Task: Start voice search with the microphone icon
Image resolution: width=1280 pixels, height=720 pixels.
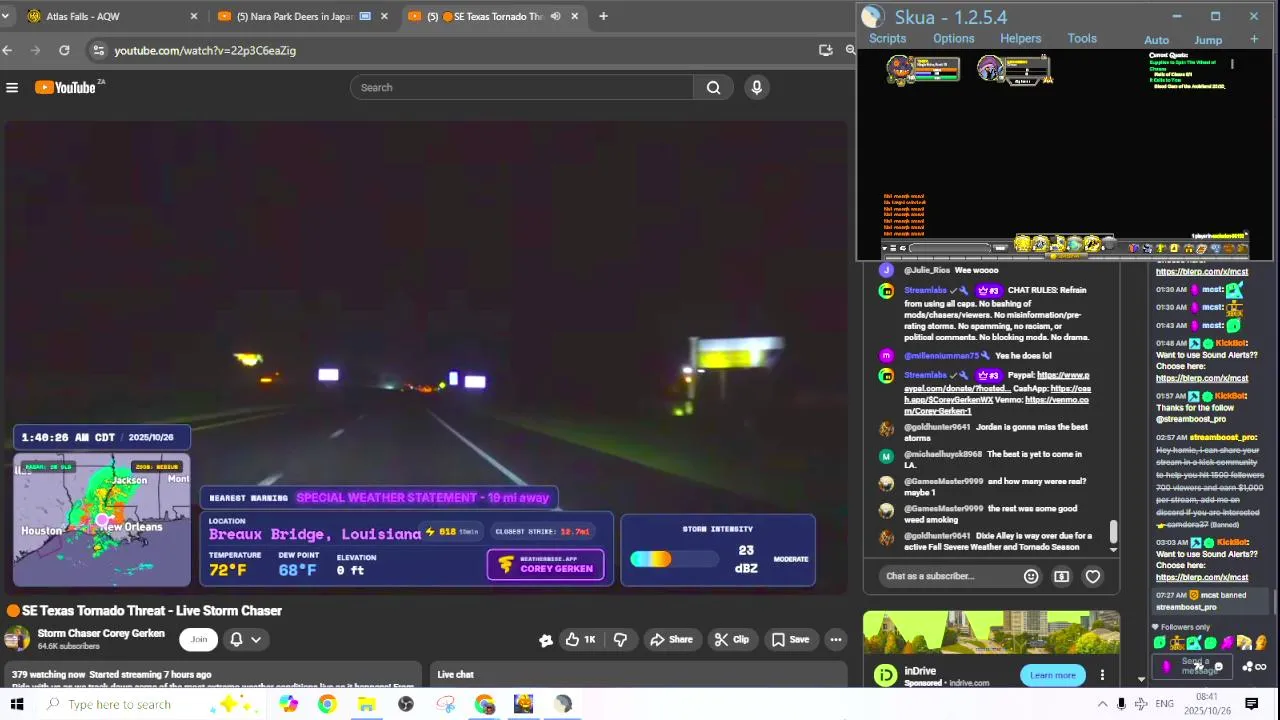Action: (x=757, y=88)
